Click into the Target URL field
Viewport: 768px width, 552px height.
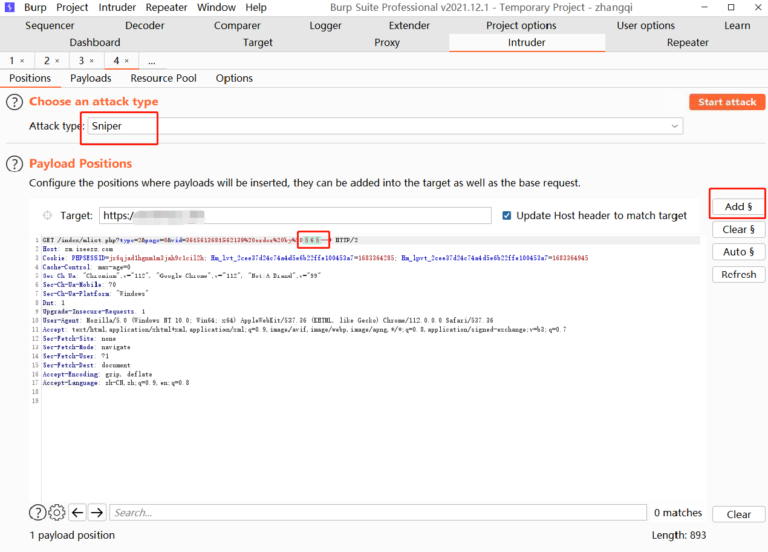click(x=295, y=216)
